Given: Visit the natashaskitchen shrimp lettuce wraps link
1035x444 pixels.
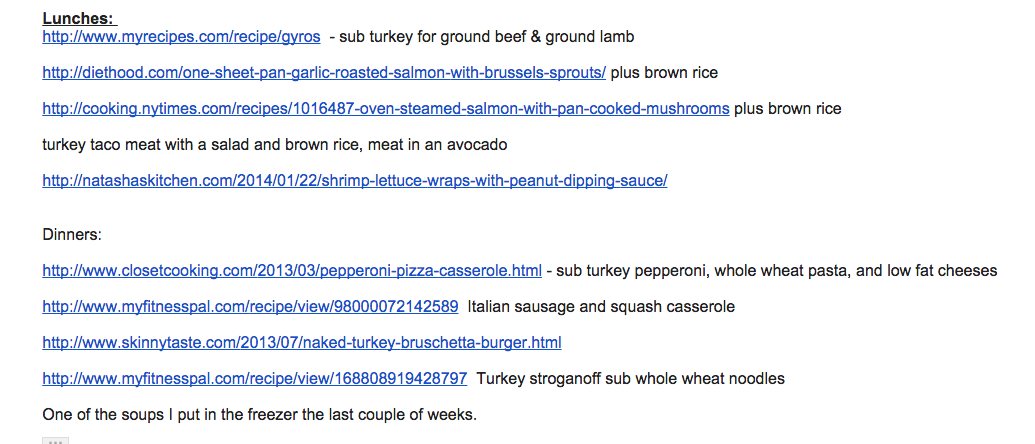Looking at the screenshot, I should pos(354,181).
